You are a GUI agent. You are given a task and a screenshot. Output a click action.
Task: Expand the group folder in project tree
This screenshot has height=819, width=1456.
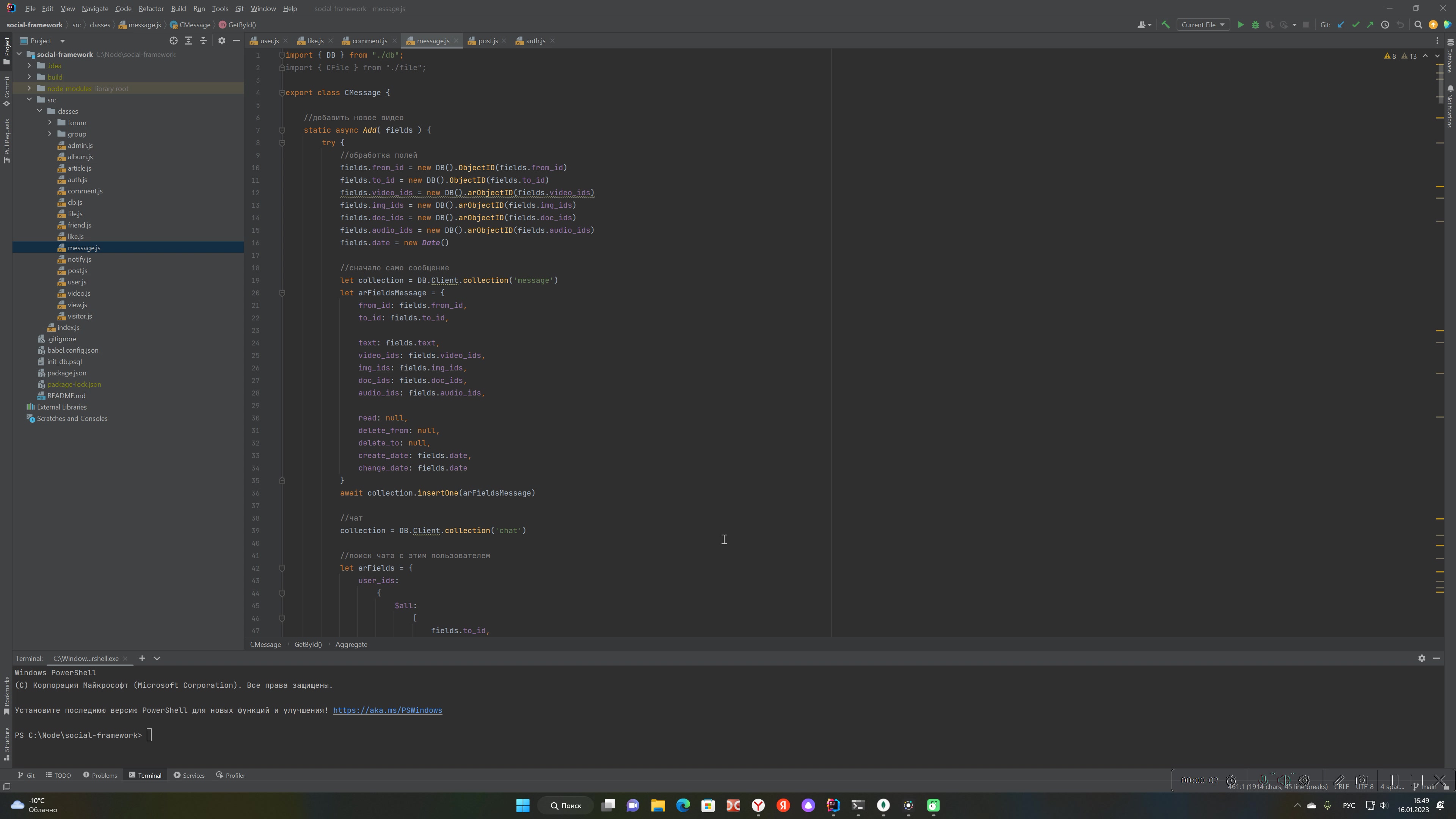coord(49,134)
